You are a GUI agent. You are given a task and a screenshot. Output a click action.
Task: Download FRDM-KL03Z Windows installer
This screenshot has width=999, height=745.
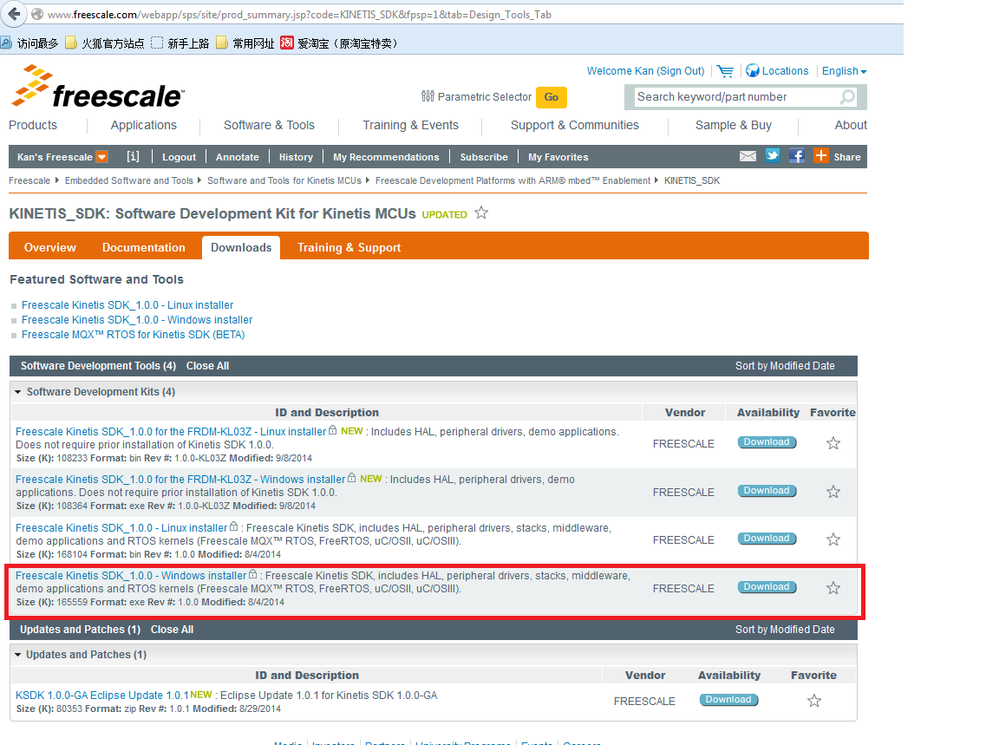[x=766, y=491]
